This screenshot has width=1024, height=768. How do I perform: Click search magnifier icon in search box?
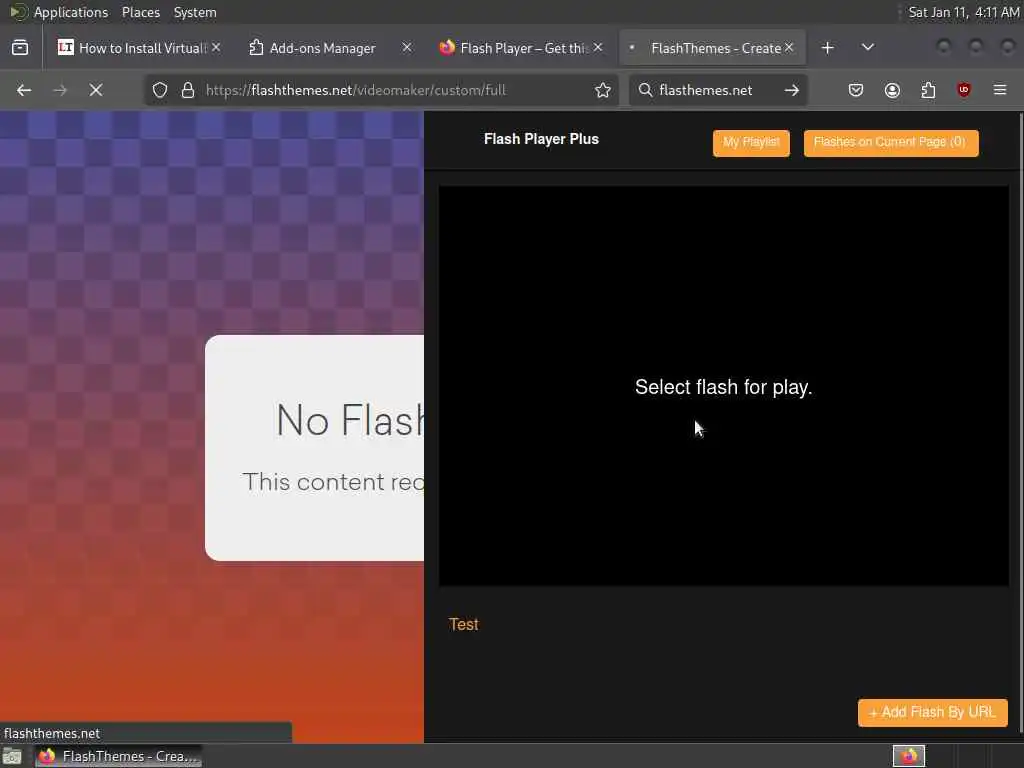(645, 90)
